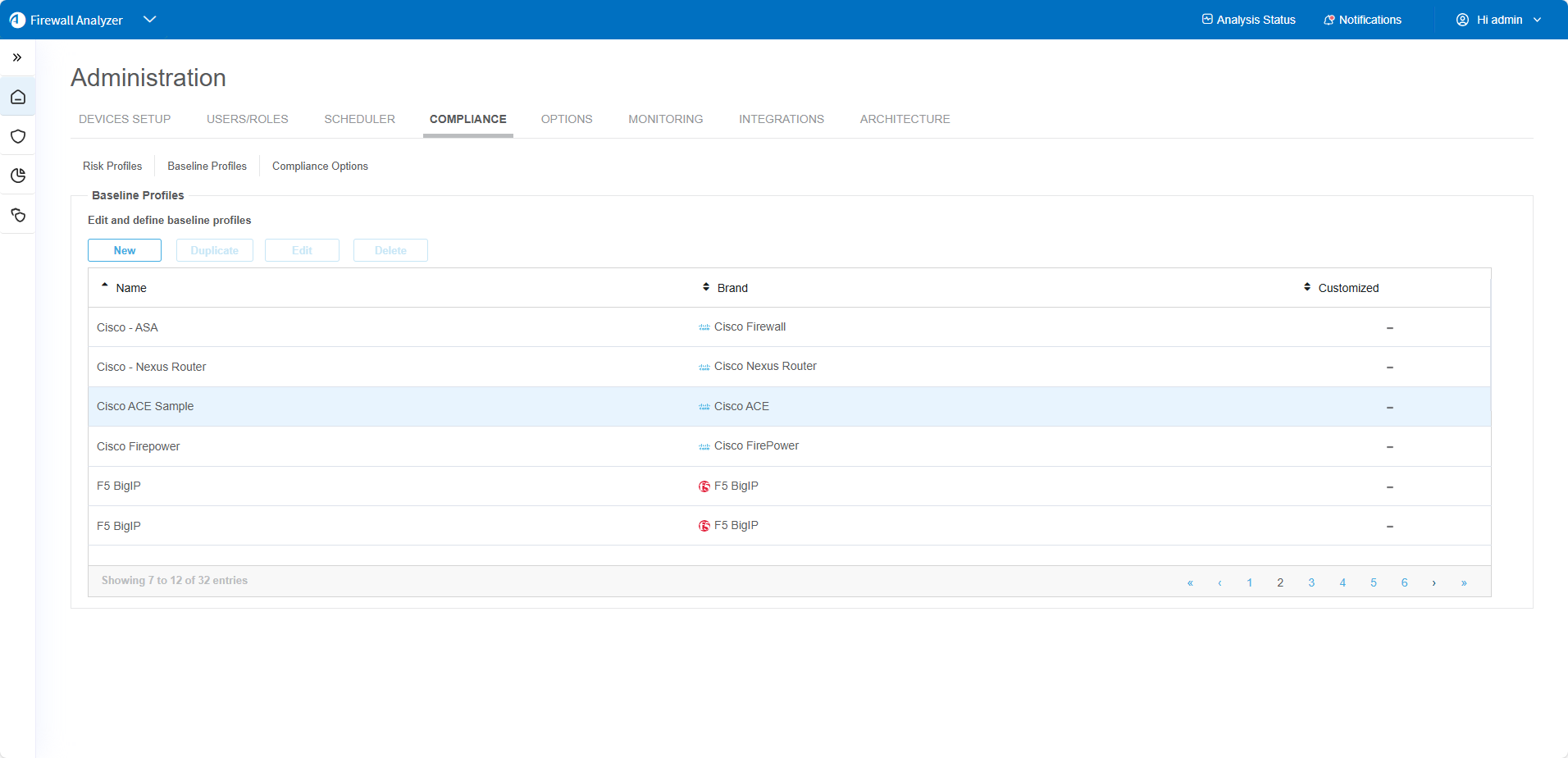
Task: Open the pie chart reports icon
Action: click(x=18, y=176)
